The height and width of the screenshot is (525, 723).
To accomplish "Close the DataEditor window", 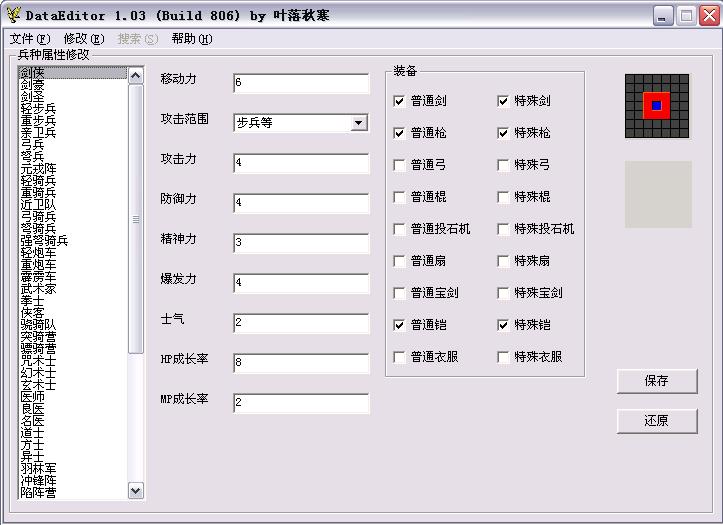I will pyautogui.click(x=709, y=16).
